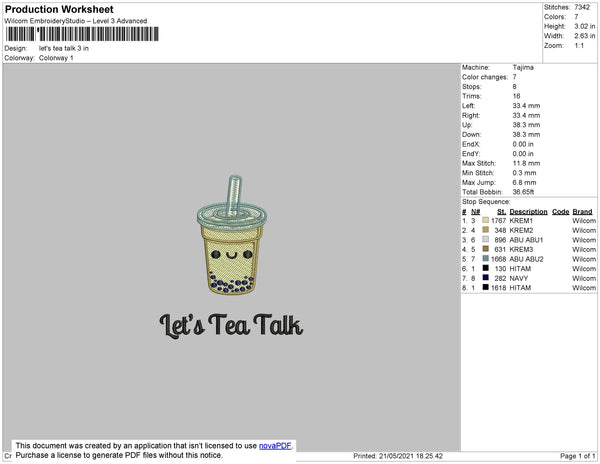Click the Zoom value '1:1'

579,46
